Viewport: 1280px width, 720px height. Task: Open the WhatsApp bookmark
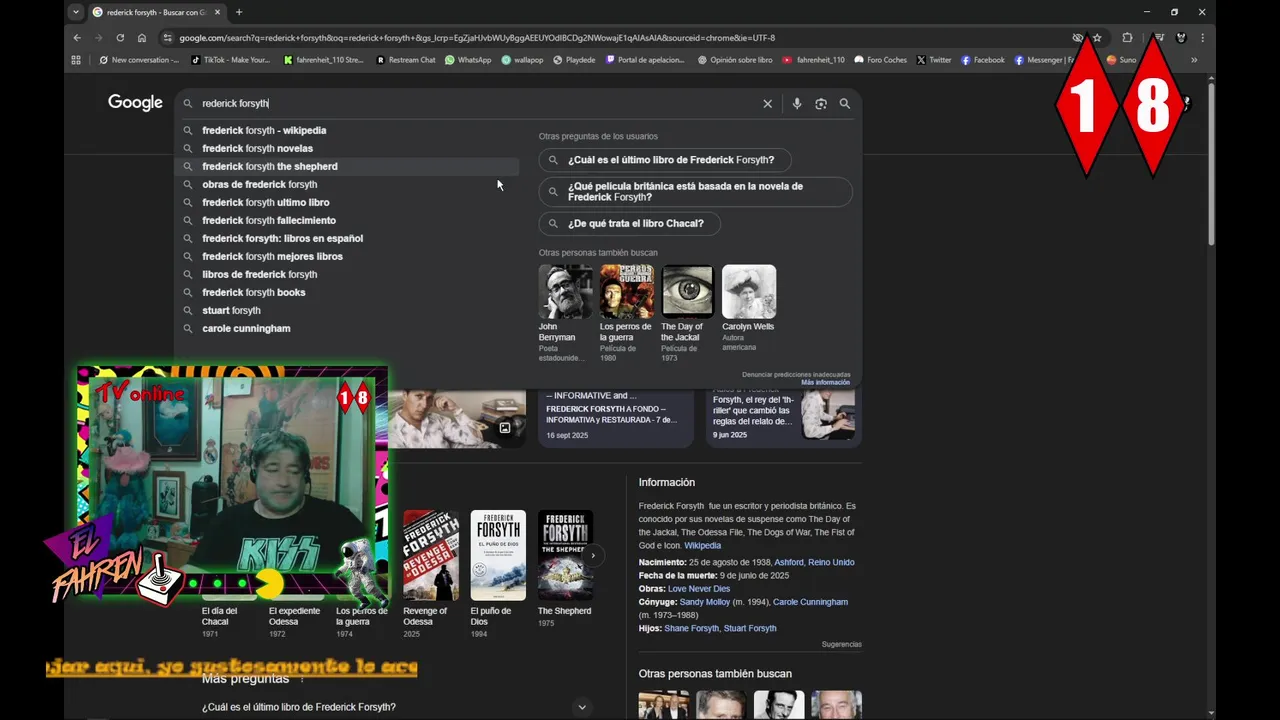468,60
